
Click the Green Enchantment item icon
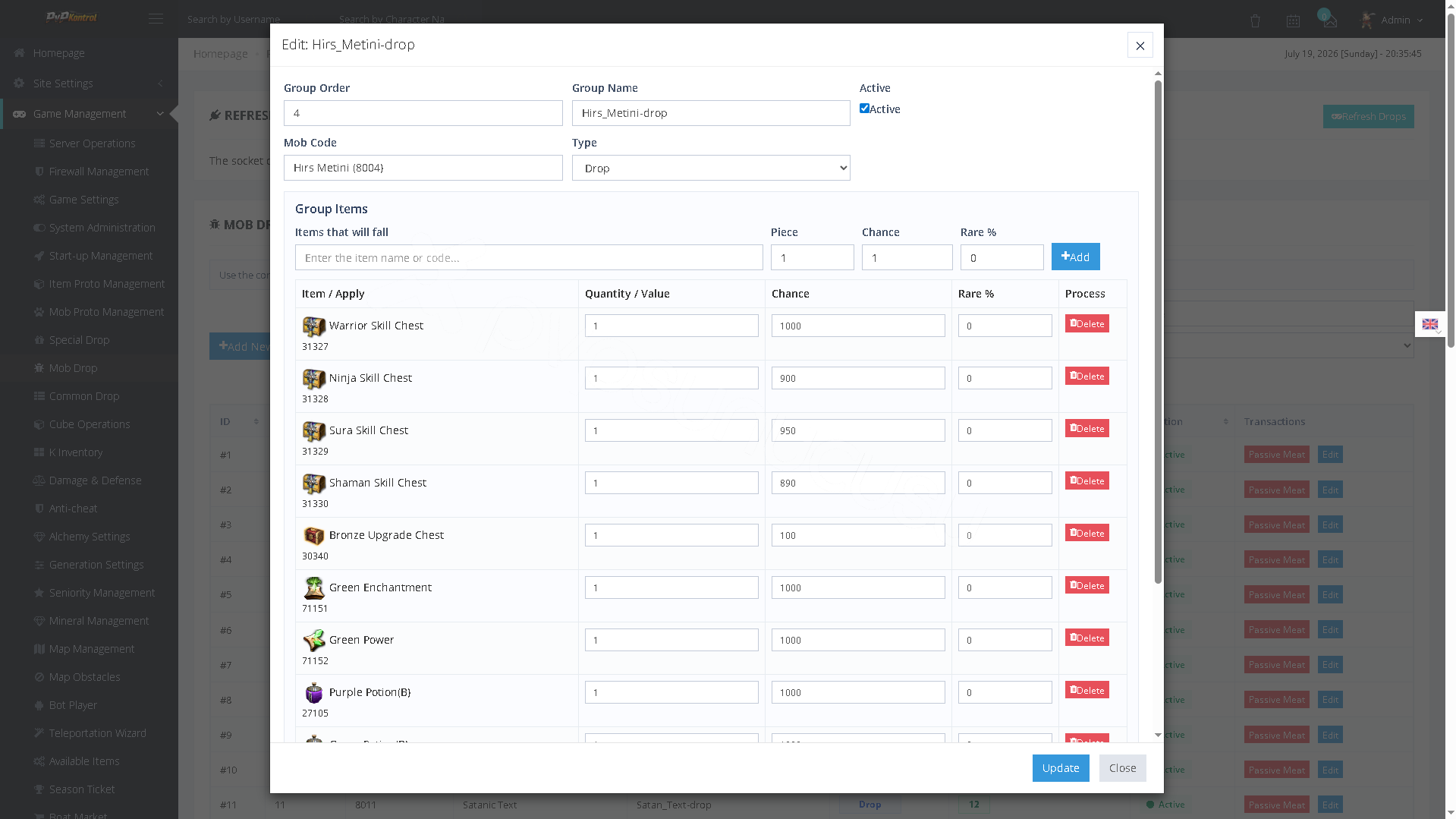pyautogui.click(x=314, y=588)
